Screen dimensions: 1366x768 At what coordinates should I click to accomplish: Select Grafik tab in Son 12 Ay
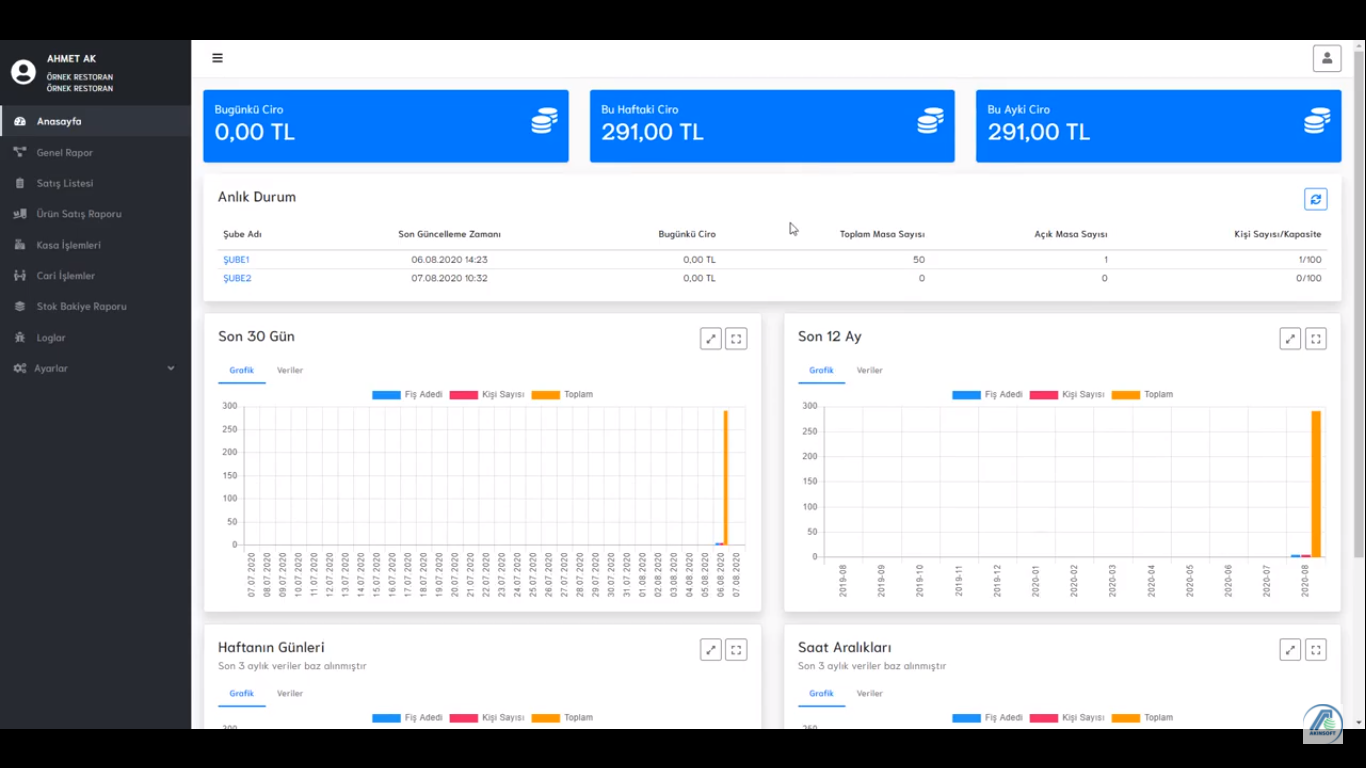pyautogui.click(x=821, y=370)
